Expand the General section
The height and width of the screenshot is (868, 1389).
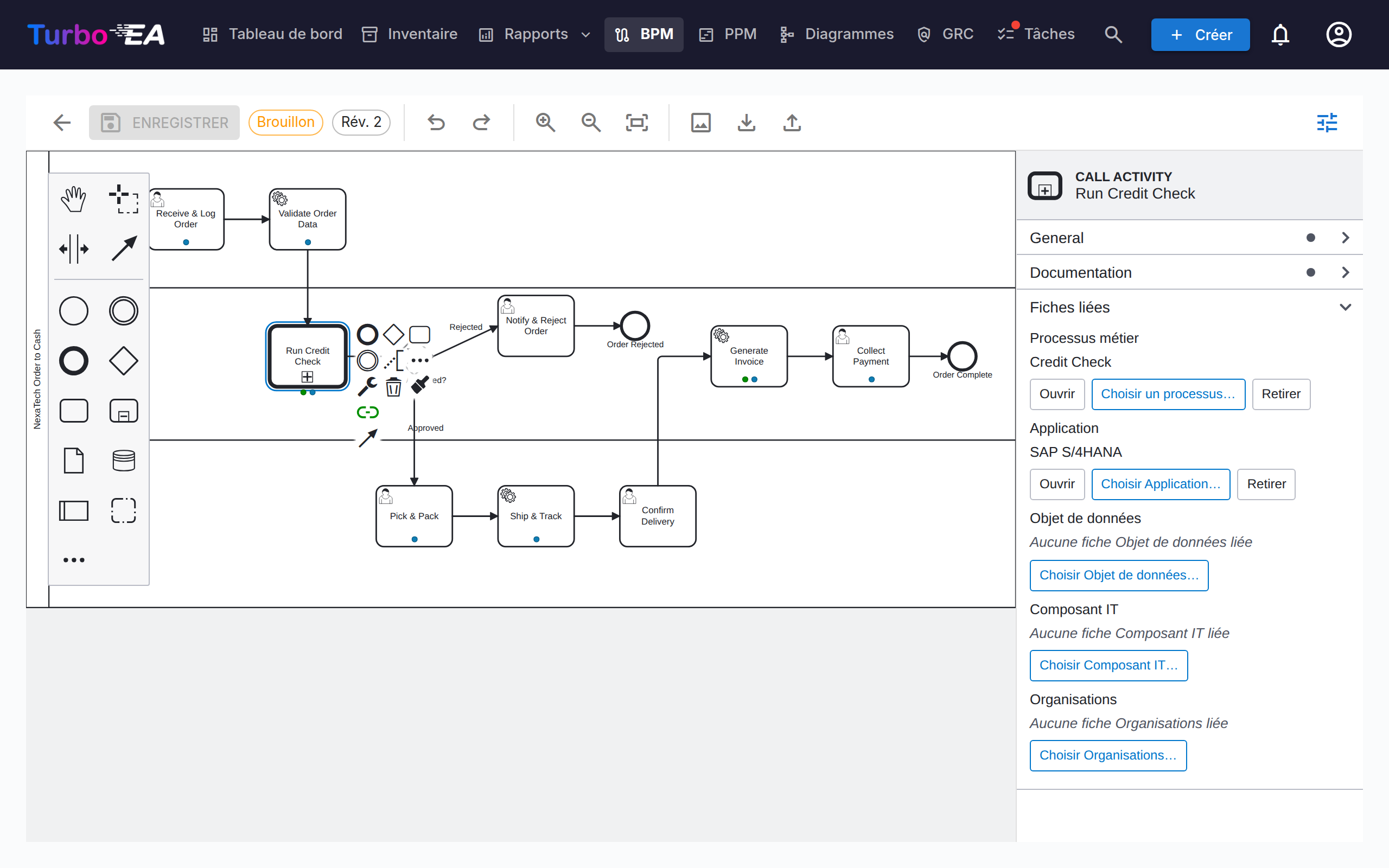point(1189,238)
